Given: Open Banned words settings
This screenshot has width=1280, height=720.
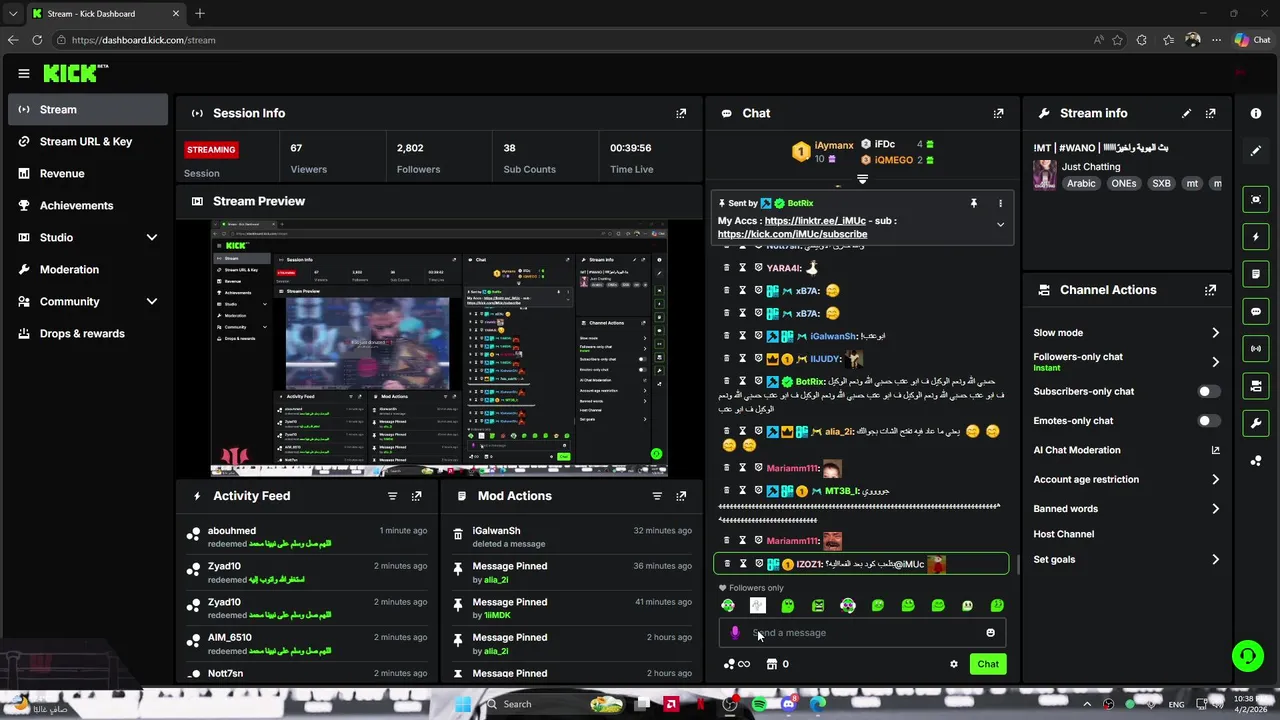Looking at the screenshot, I should pos(1127,509).
